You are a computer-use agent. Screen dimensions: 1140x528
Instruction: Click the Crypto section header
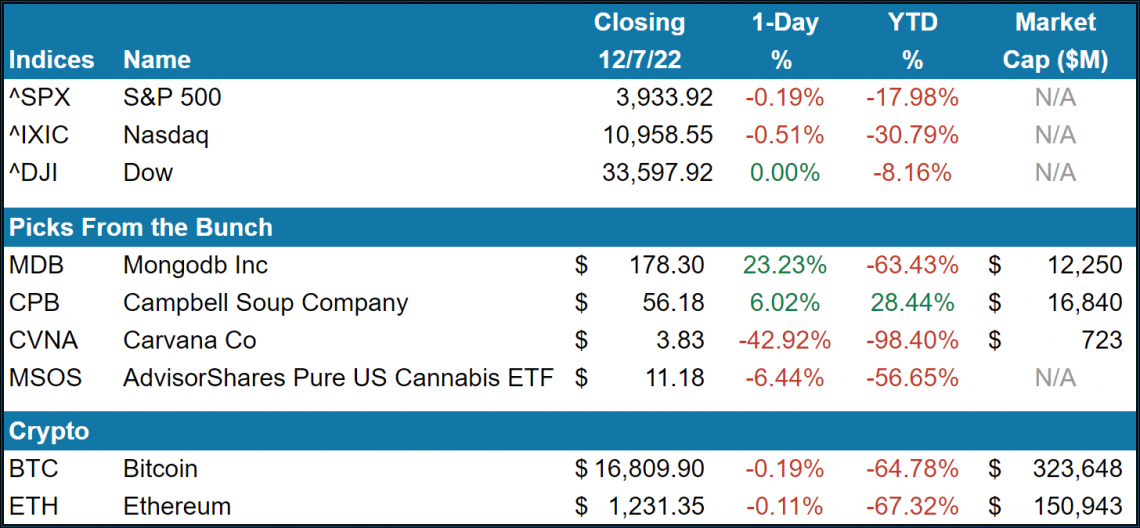click(x=49, y=431)
